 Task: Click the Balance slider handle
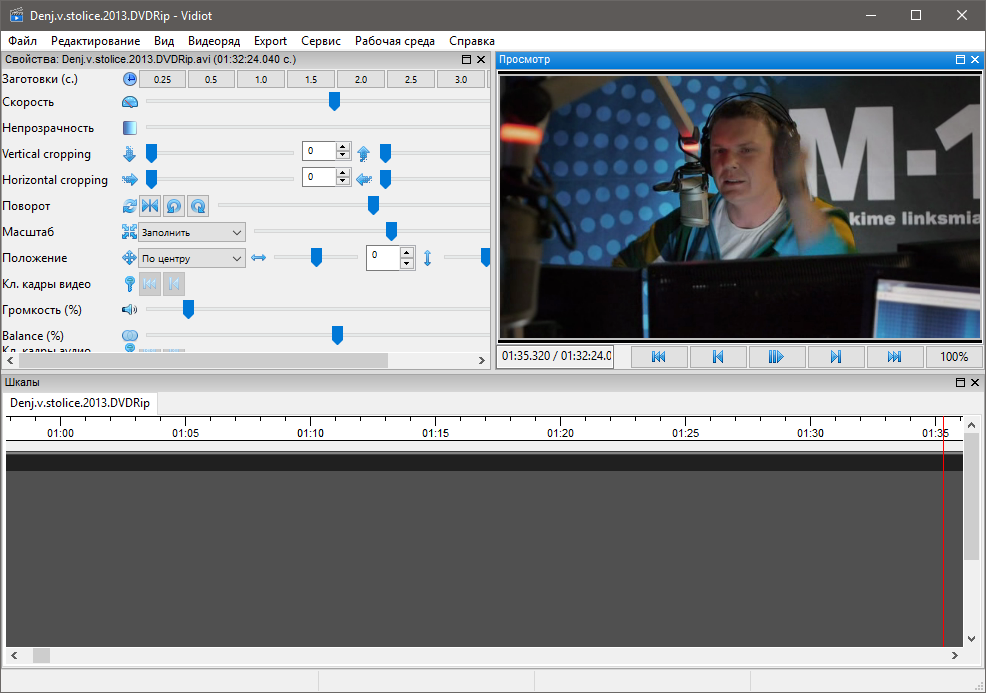point(337,335)
